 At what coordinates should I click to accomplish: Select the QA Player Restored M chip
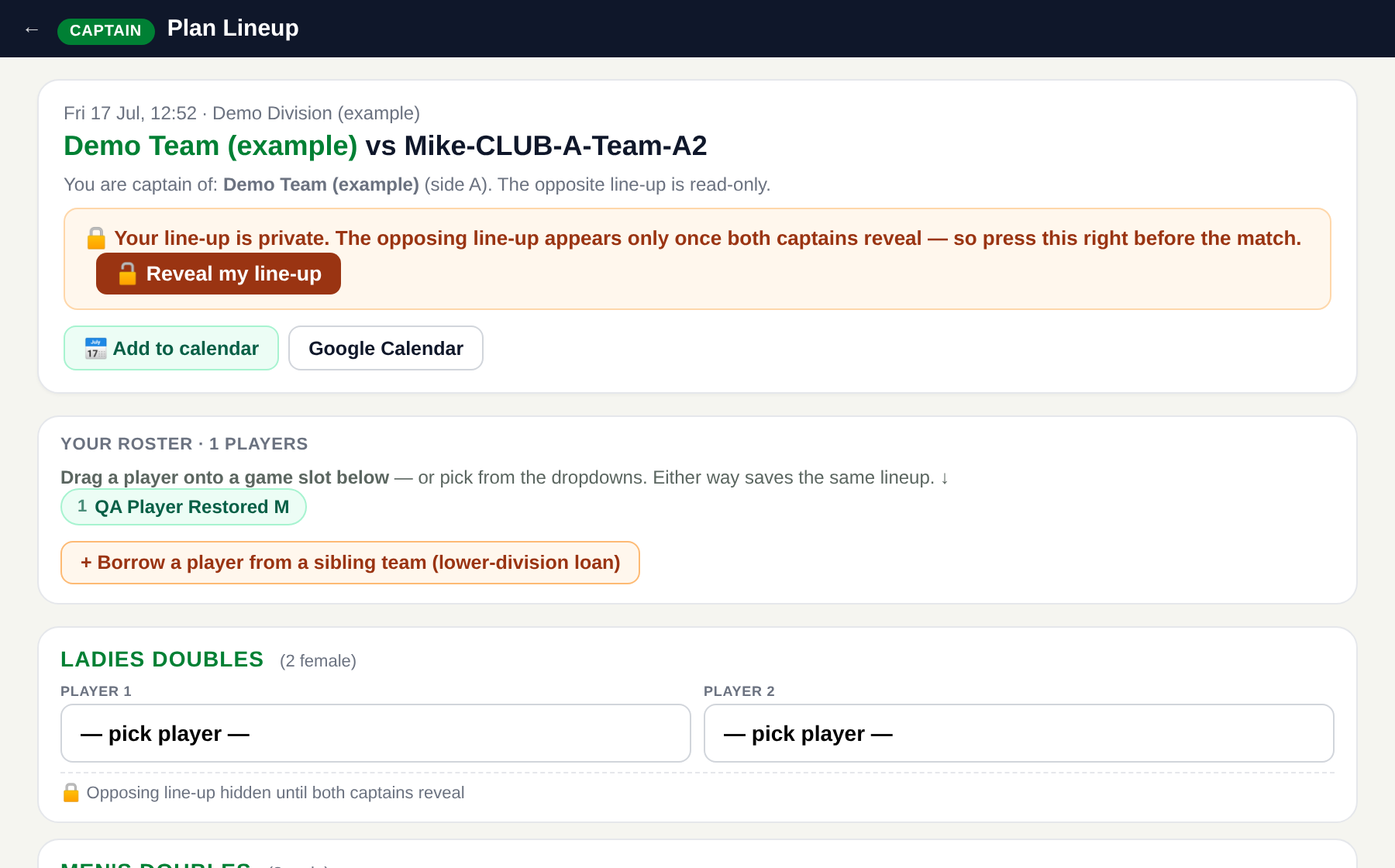[184, 507]
